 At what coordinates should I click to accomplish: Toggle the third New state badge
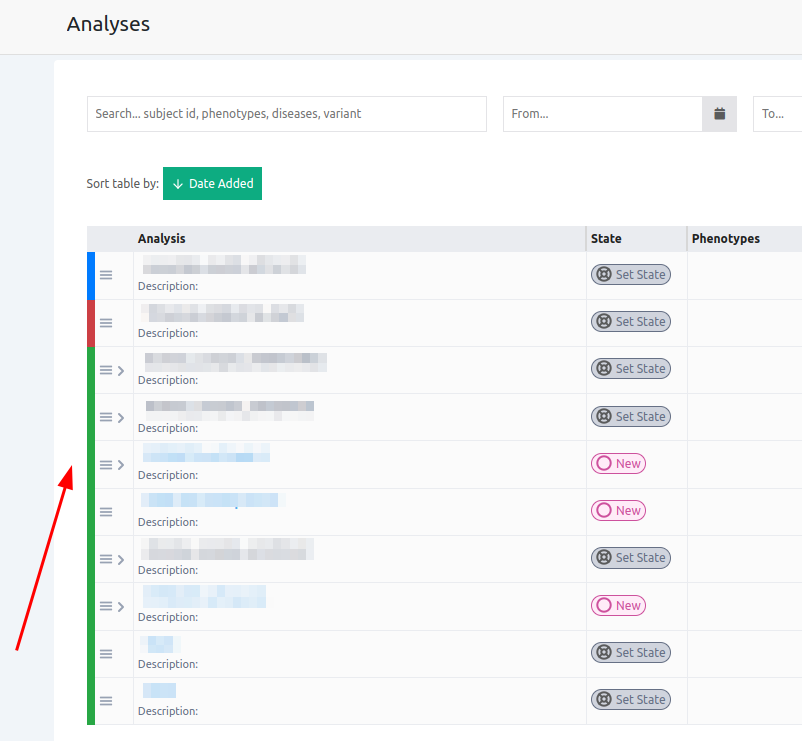click(x=618, y=606)
